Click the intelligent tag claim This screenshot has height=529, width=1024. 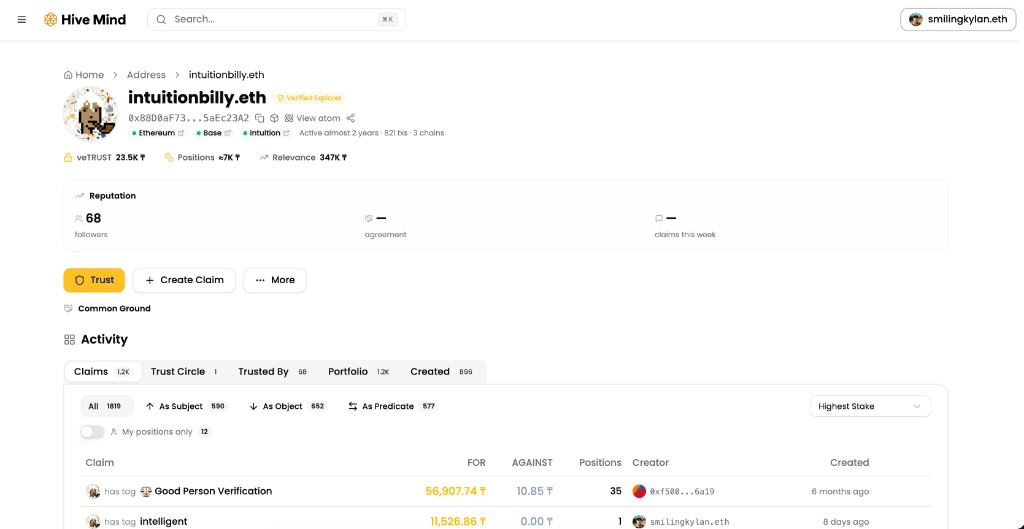pos(163,521)
